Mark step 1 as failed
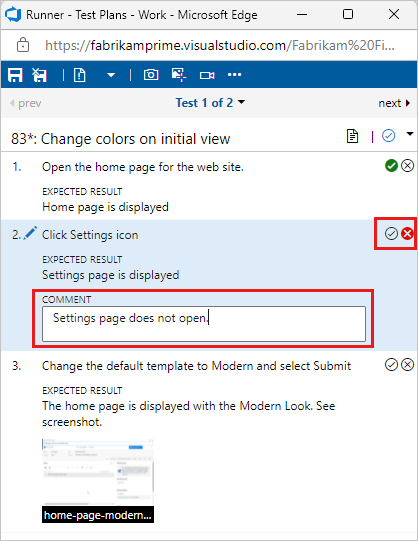 tap(408, 166)
